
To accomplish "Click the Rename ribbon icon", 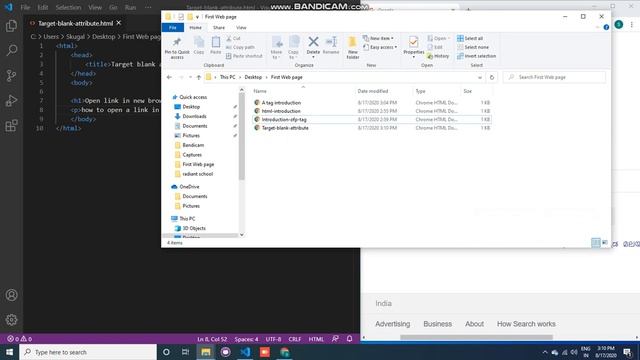I will [331, 45].
